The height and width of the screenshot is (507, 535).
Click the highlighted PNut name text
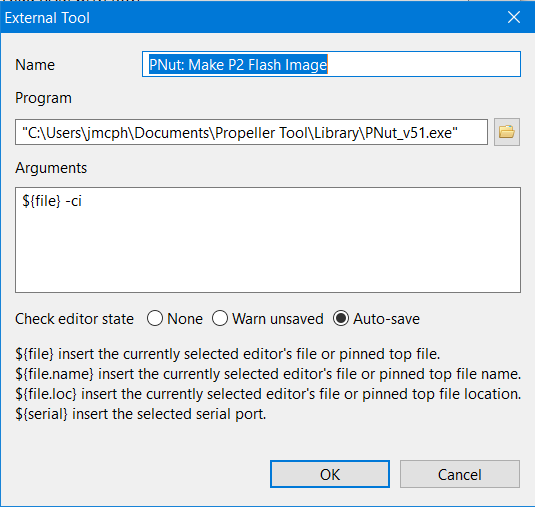click(x=238, y=64)
